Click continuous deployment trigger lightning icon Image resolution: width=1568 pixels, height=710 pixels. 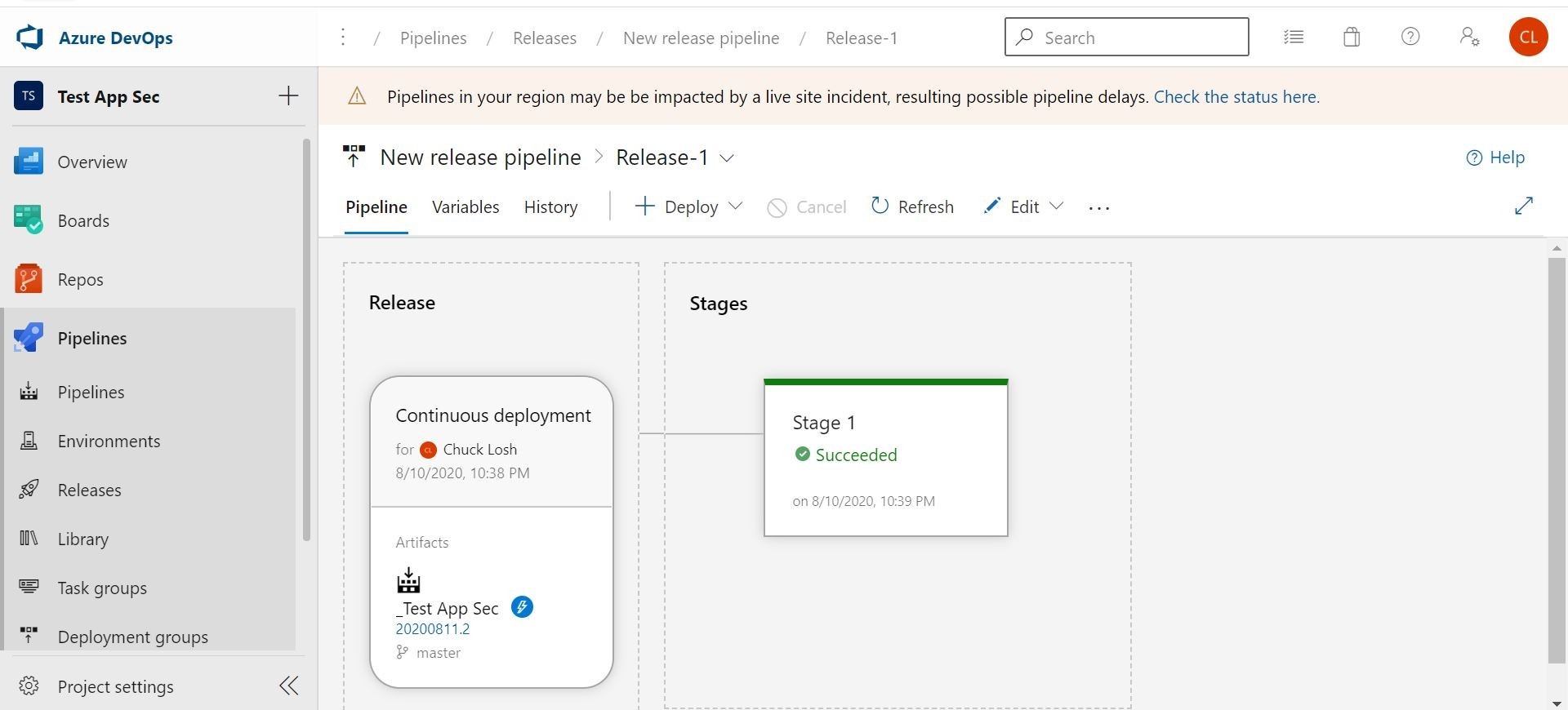(522, 607)
